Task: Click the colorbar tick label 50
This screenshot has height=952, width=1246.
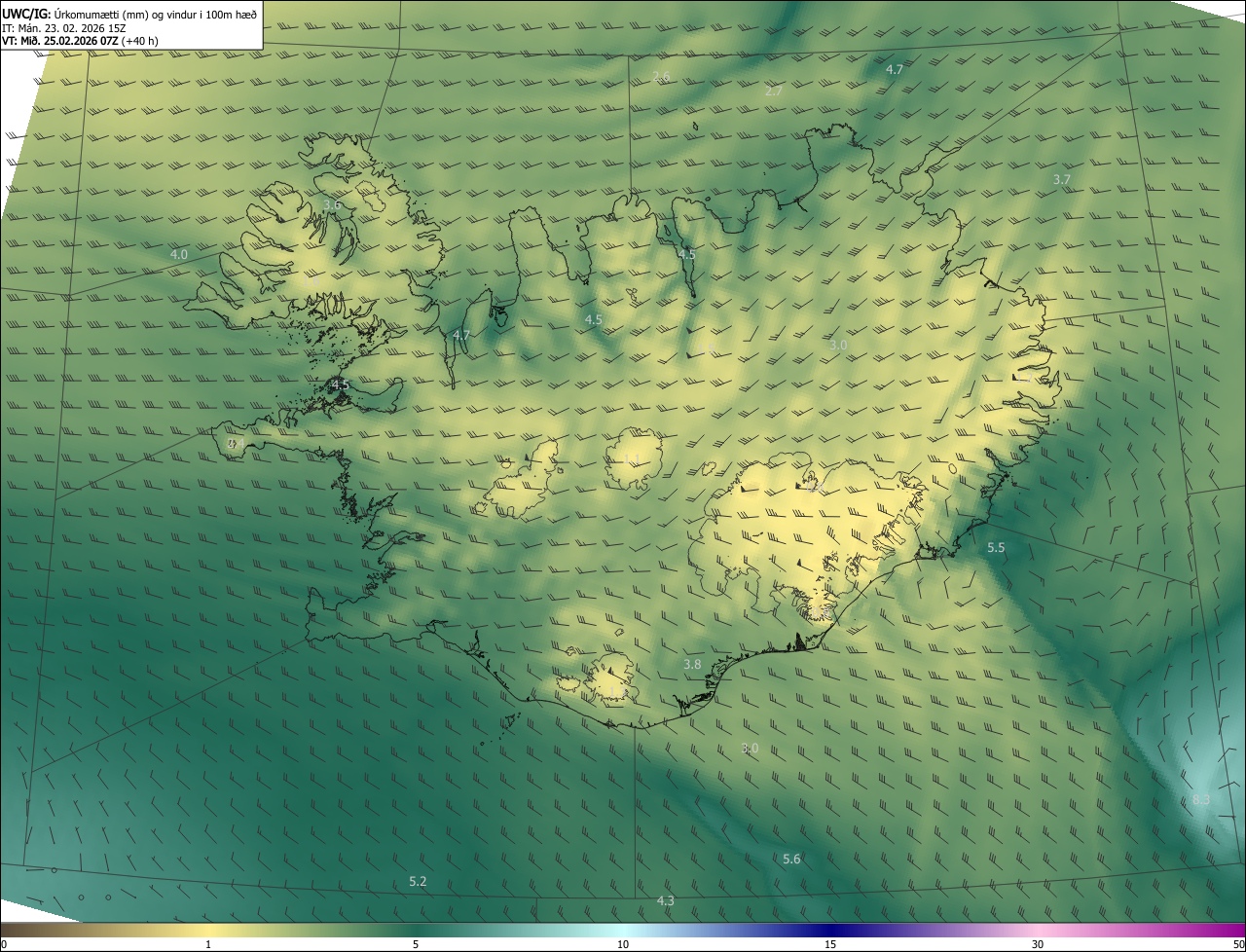Action: [x=1238, y=944]
